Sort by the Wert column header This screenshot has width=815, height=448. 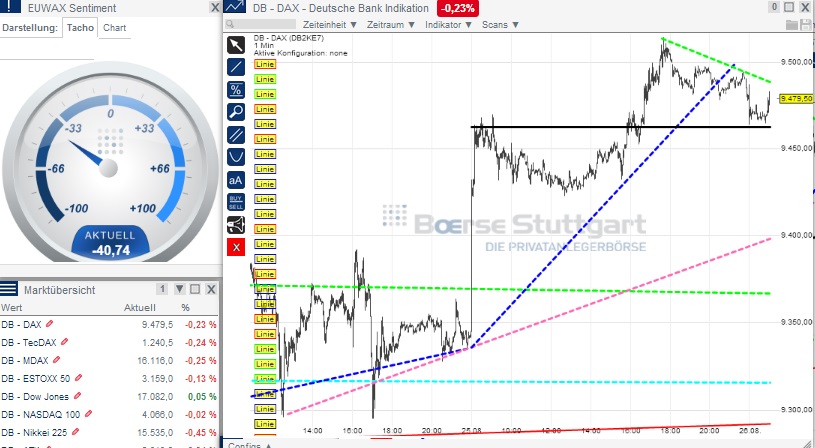point(11,308)
